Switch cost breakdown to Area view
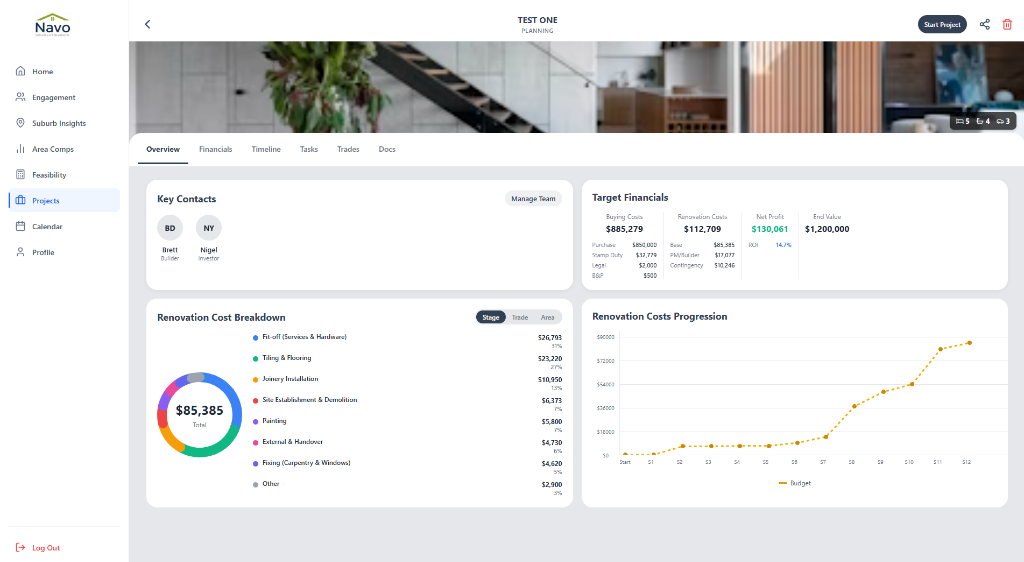Image resolution: width=1024 pixels, height=562 pixels. (547, 317)
